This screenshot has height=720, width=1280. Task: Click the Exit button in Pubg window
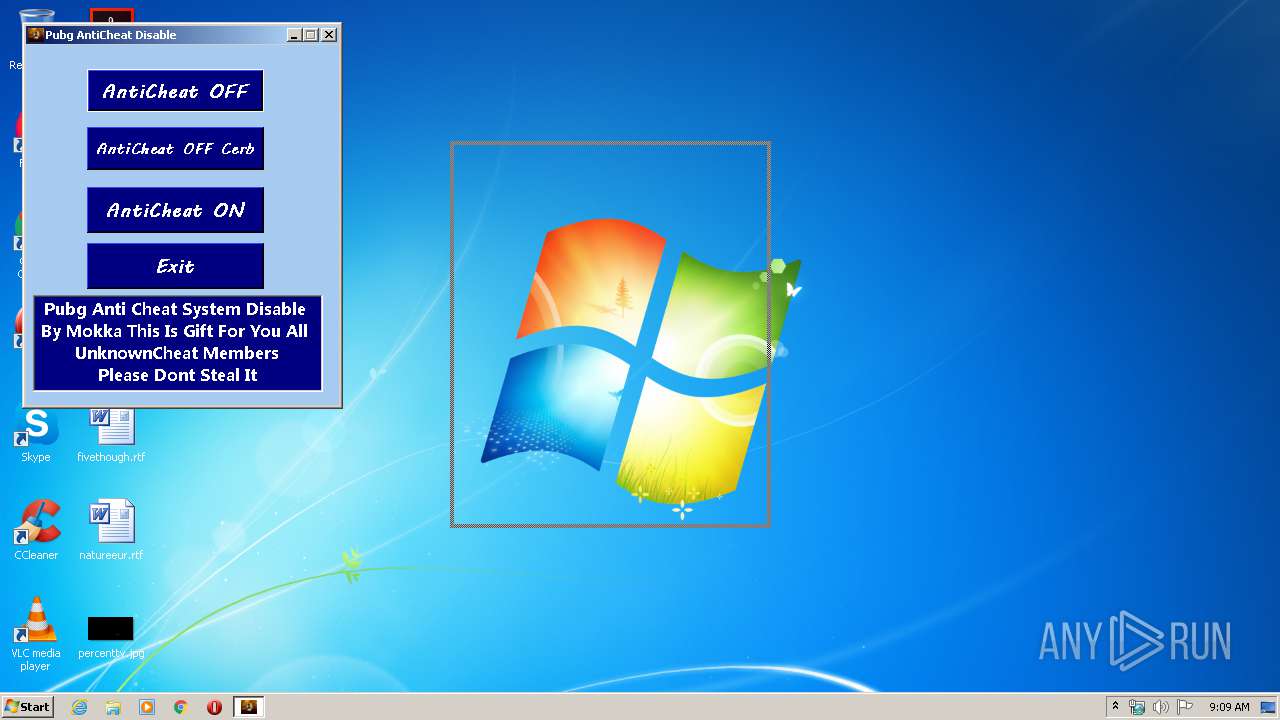[x=175, y=266]
